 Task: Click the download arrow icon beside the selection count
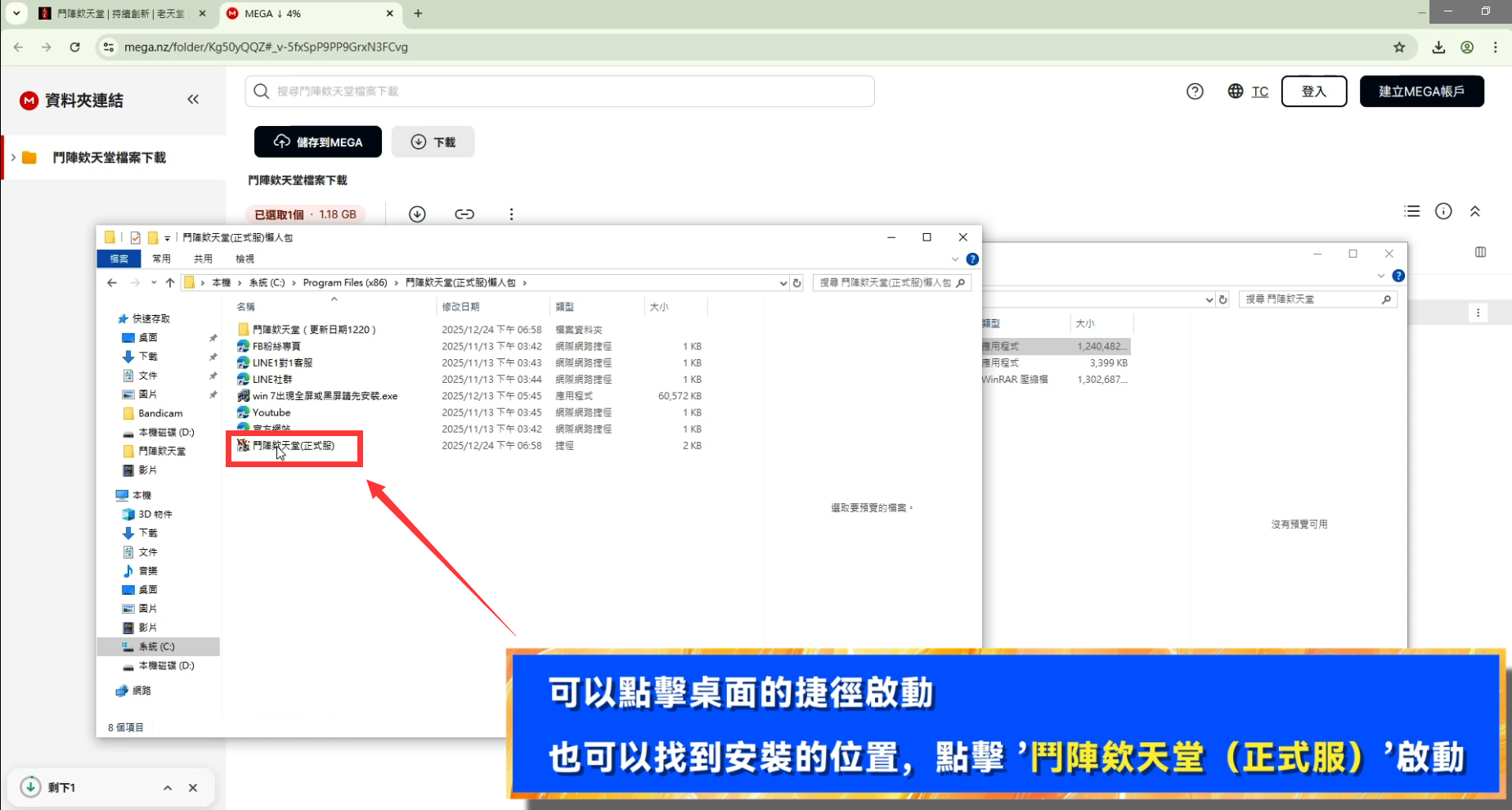(417, 214)
